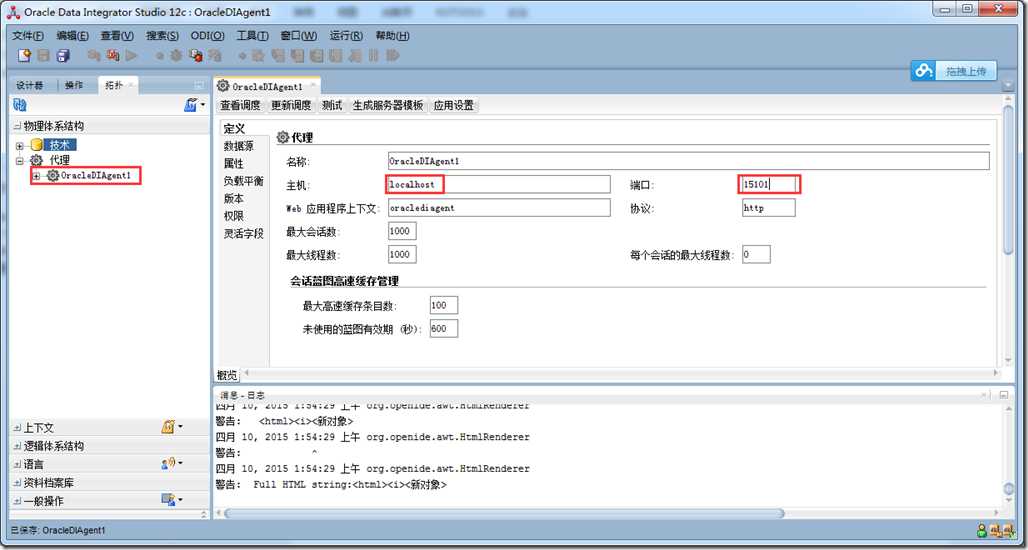
Task: Minimize the message log panel
Action: pyautogui.click(x=1003, y=395)
